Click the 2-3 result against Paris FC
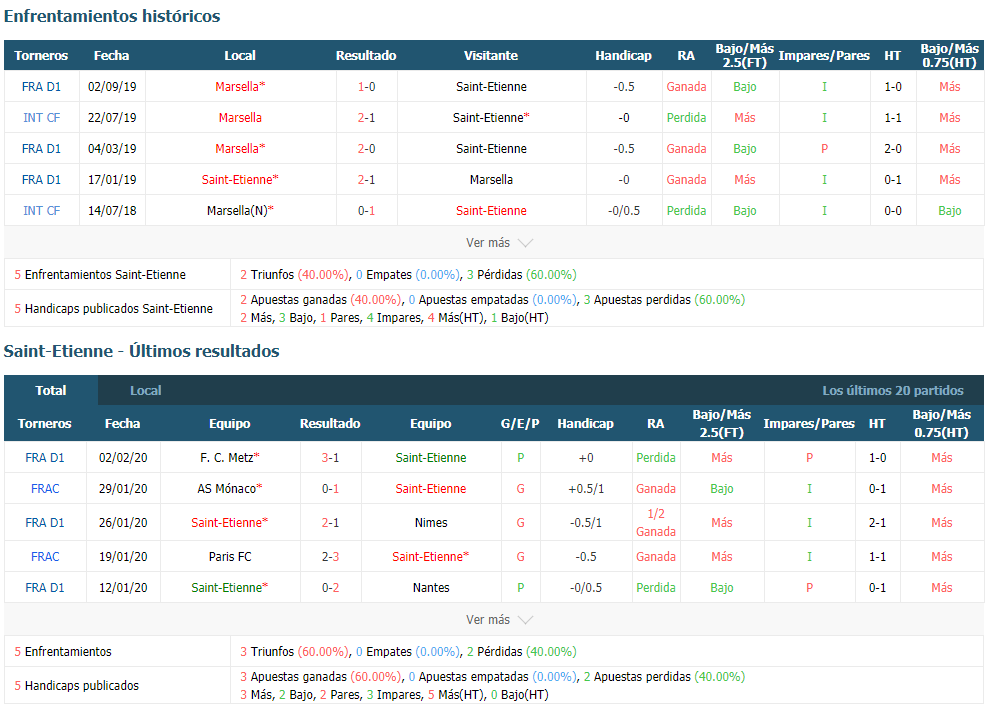Screen dimensions: 995x707 [x=330, y=557]
